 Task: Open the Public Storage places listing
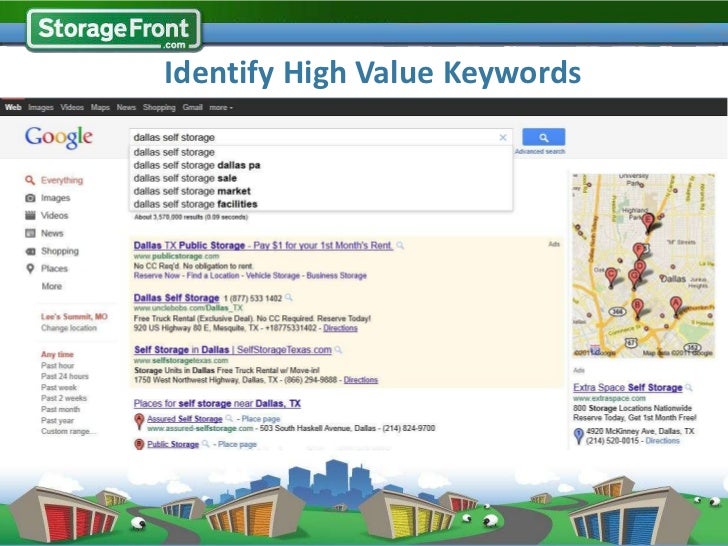click(173, 444)
